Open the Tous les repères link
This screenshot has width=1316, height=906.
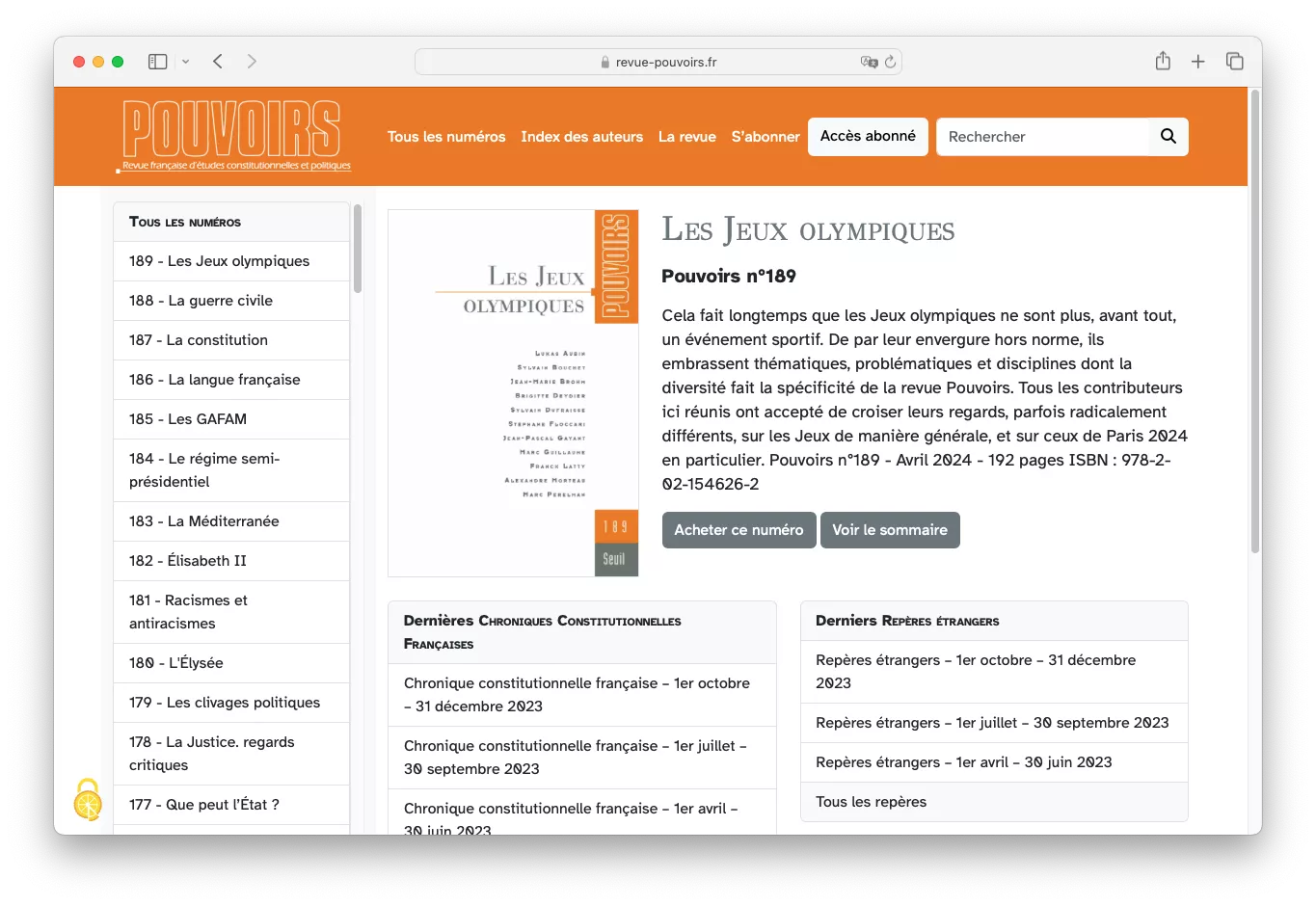[871, 802]
